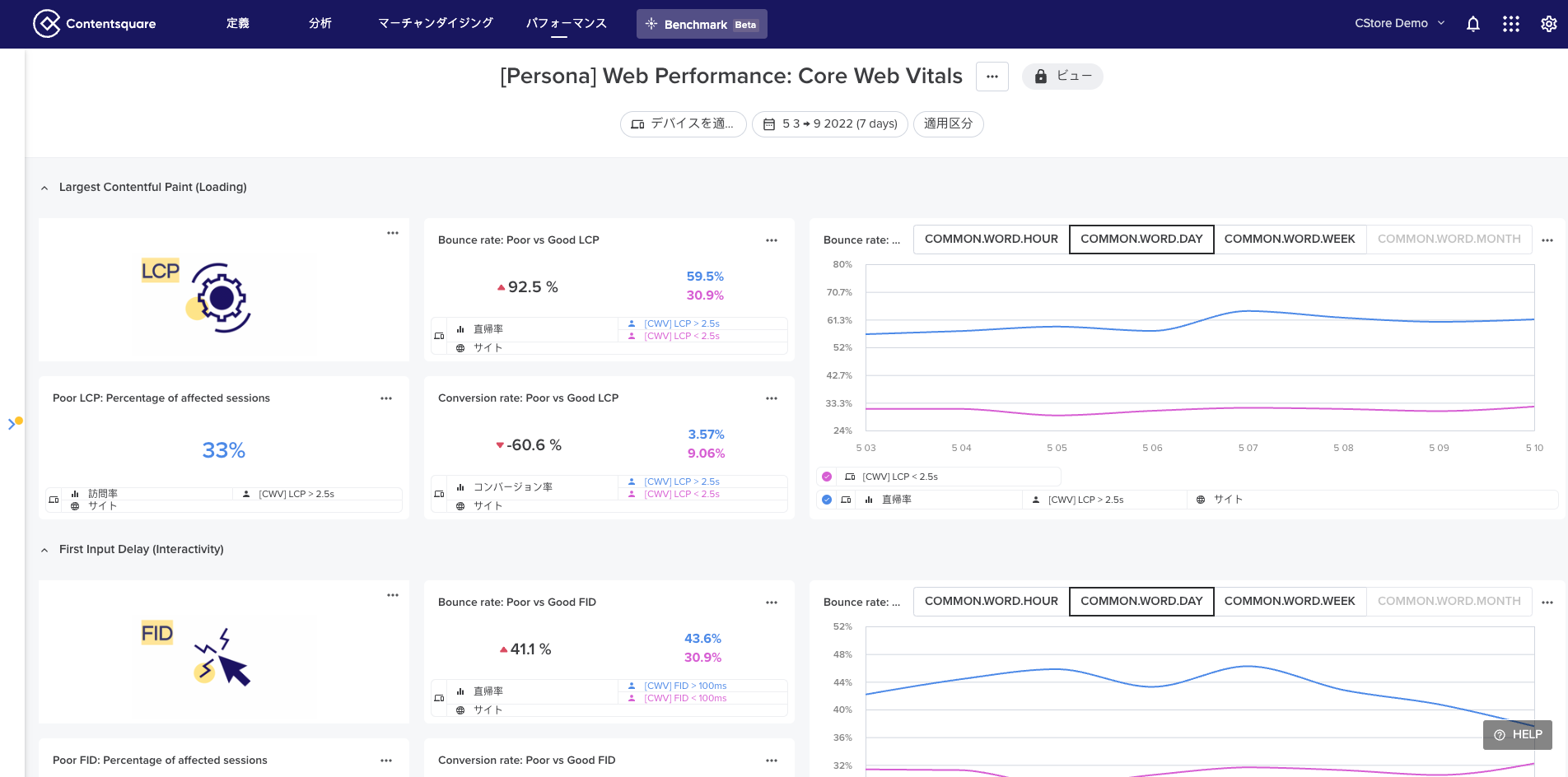This screenshot has width=1568, height=777.
Task: Collapse First Input Delay section
Action: [44, 550]
